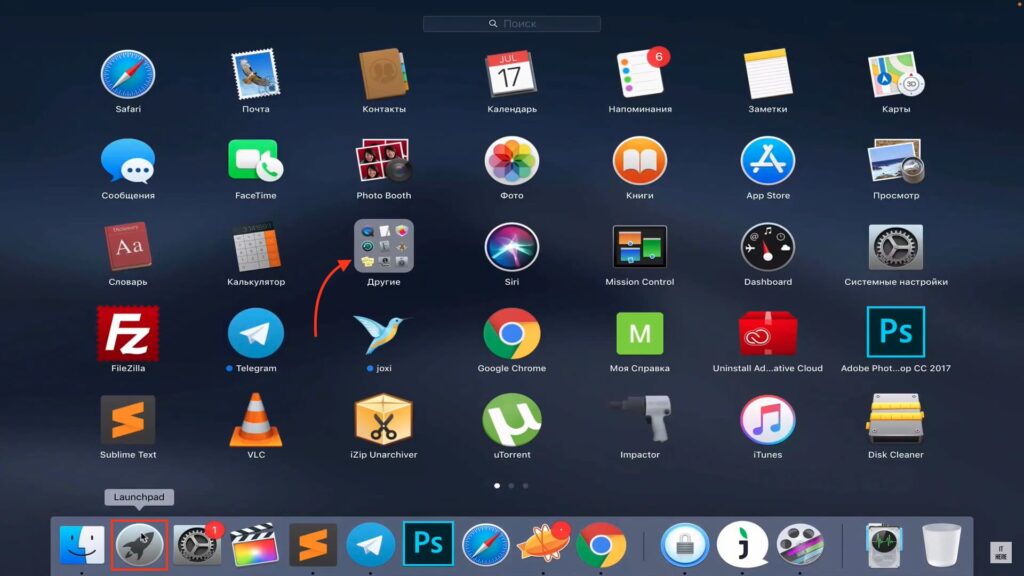
Task: Open the App Store
Action: [x=767, y=161]
